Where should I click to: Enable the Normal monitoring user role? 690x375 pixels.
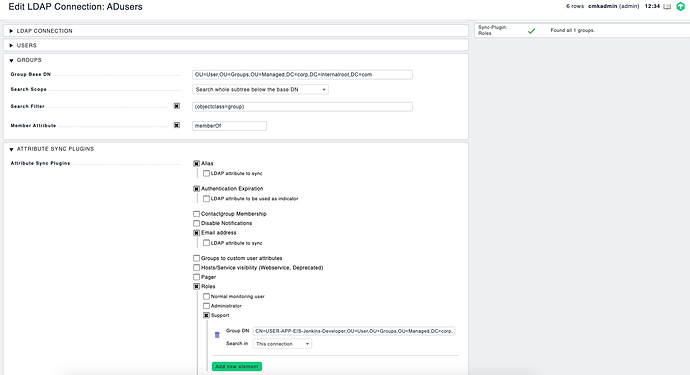pos(206,297)
